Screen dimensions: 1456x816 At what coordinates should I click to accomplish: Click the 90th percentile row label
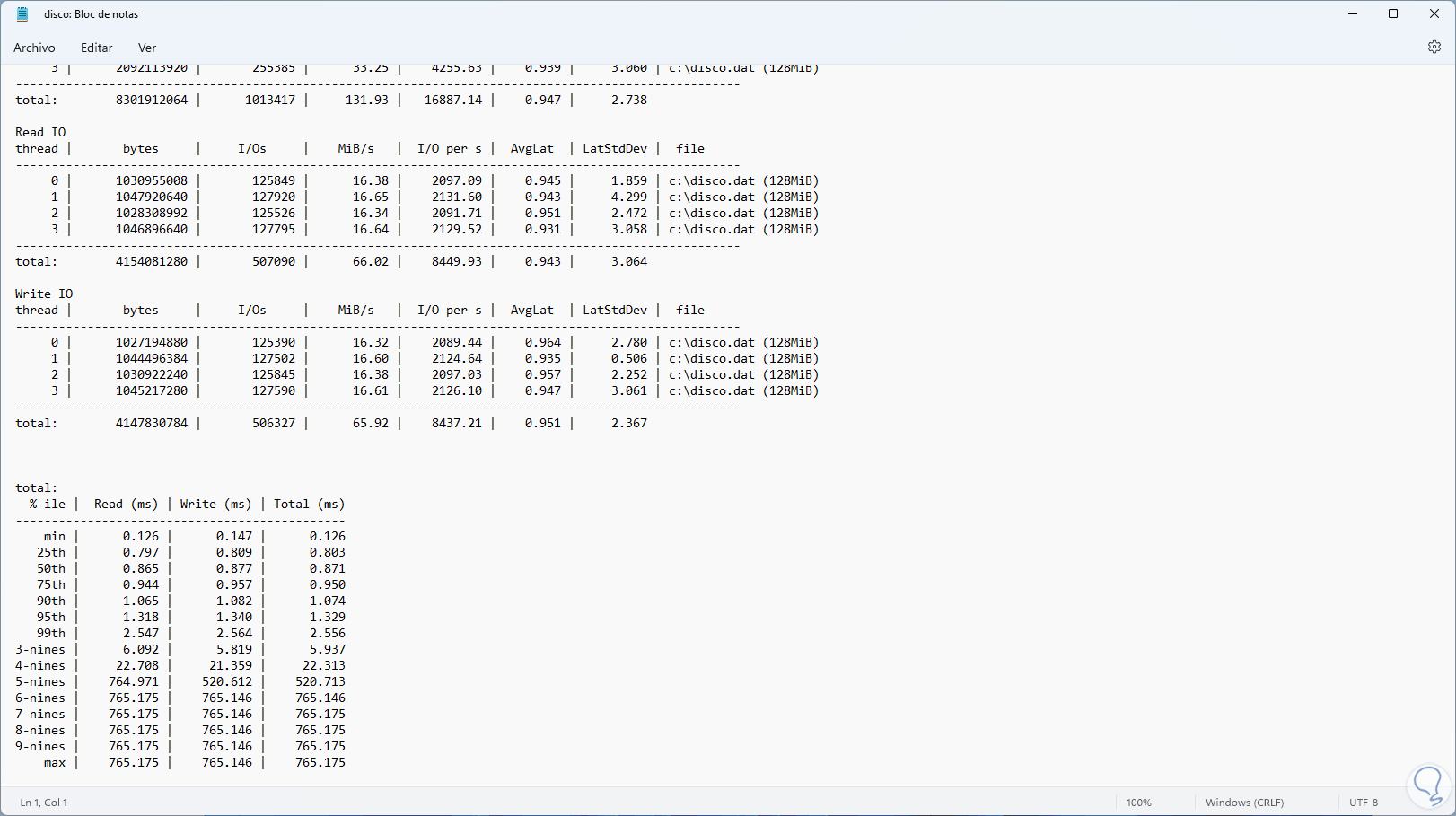pyautogui.click(x=51, y=601)
